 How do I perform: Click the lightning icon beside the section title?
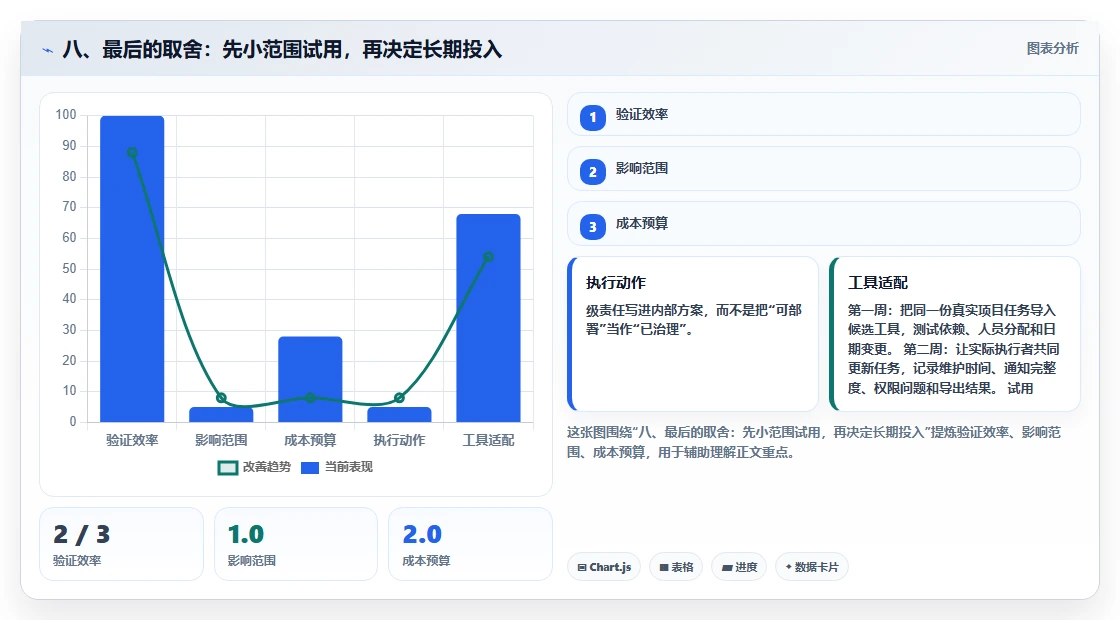point(48,50)
